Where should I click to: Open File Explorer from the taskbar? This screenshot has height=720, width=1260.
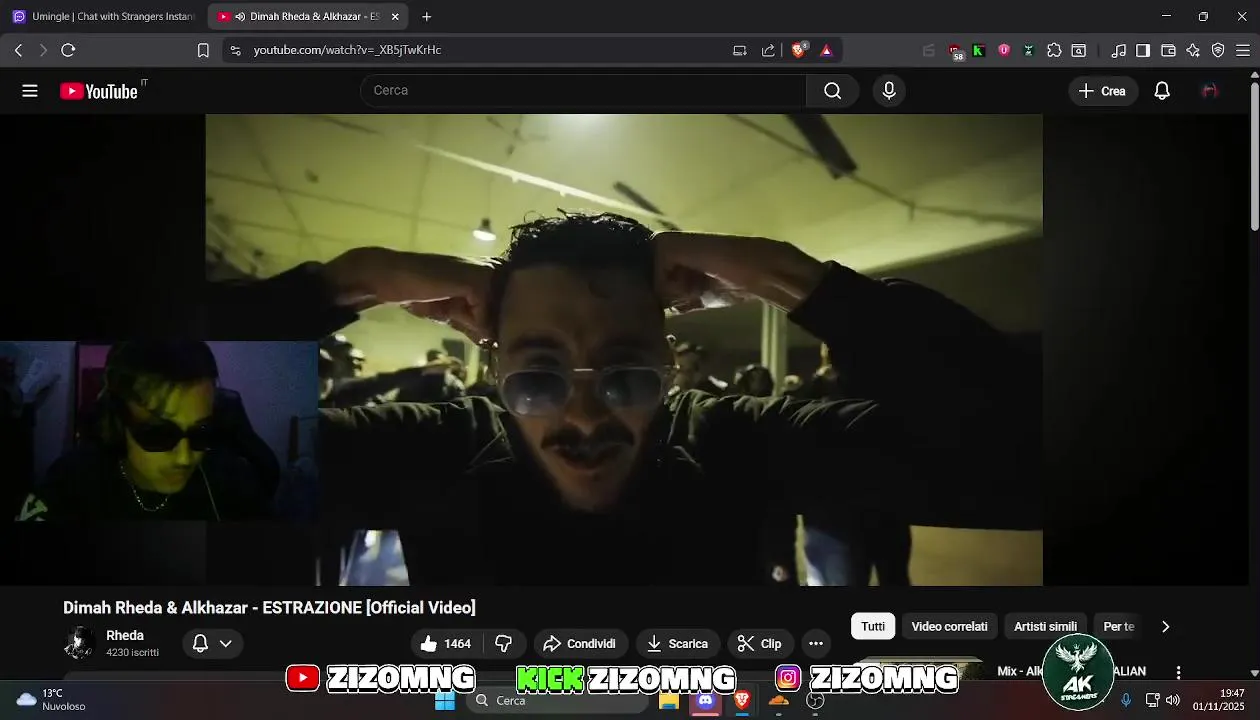670,701
